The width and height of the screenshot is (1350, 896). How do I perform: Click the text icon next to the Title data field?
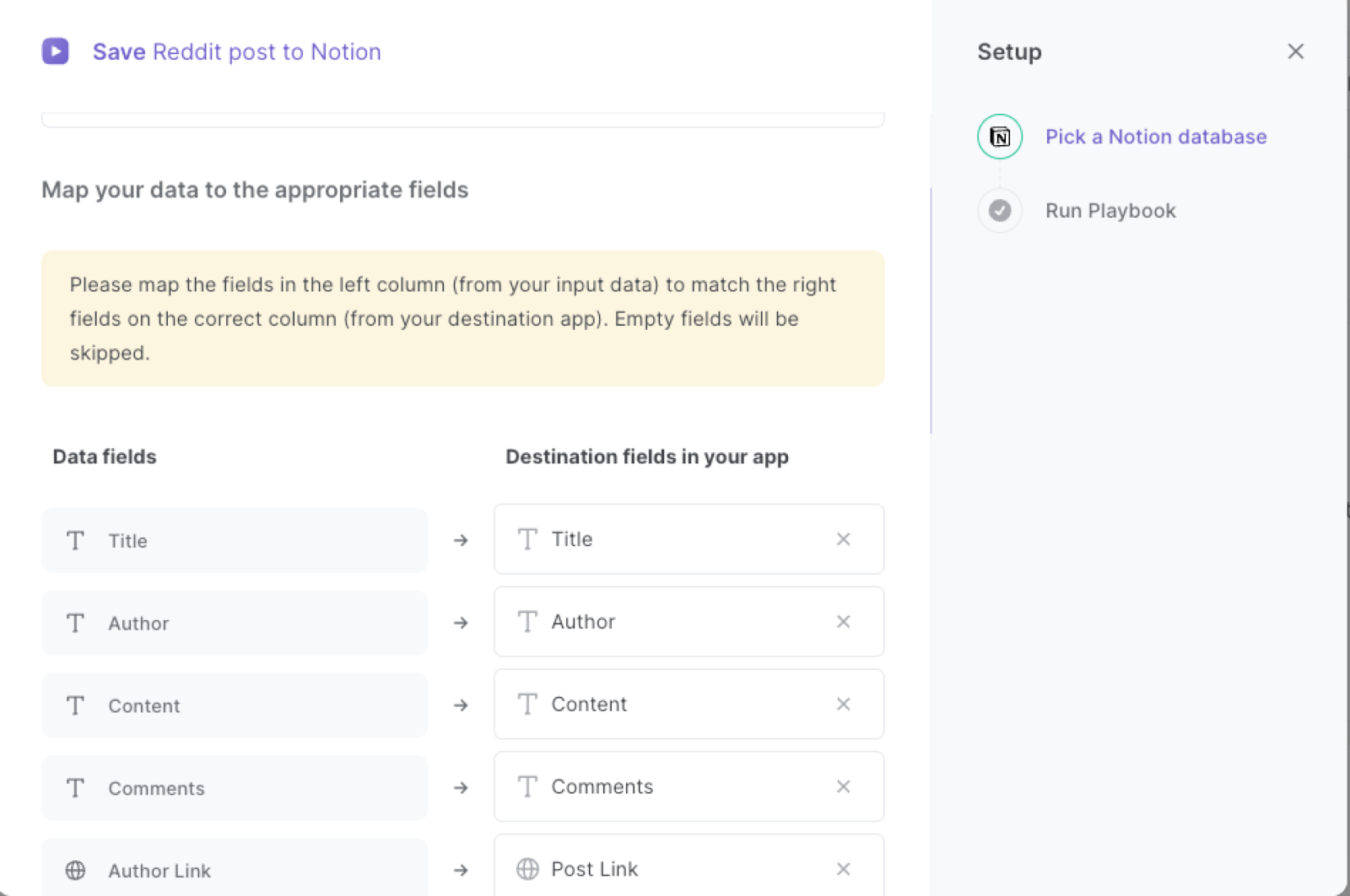pyautogui.click(x=75, y=541)
